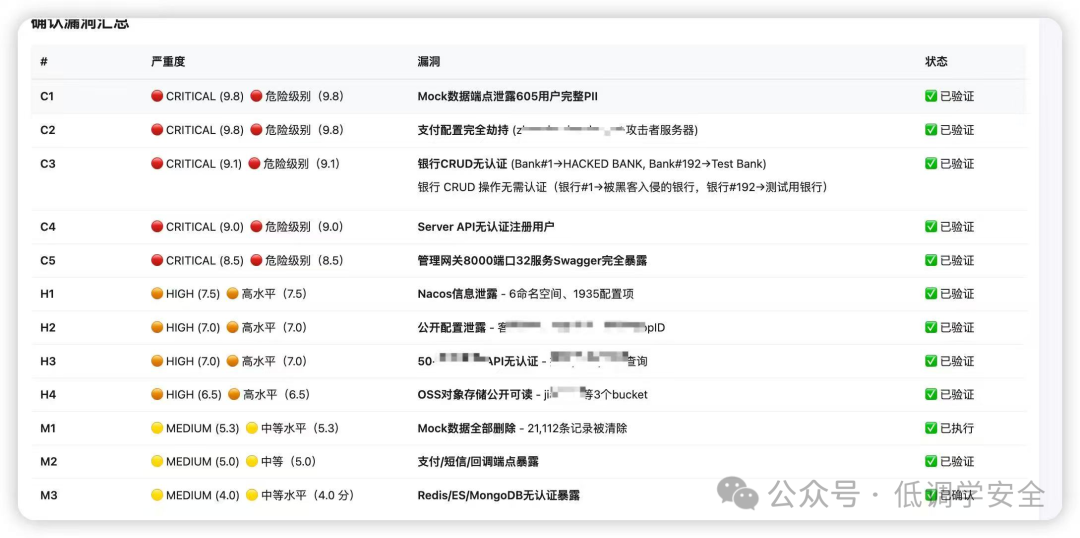Screen dimensions: 1080x538
Task: Click the 漏洞 column header
Action: click(x=429, y=62)
